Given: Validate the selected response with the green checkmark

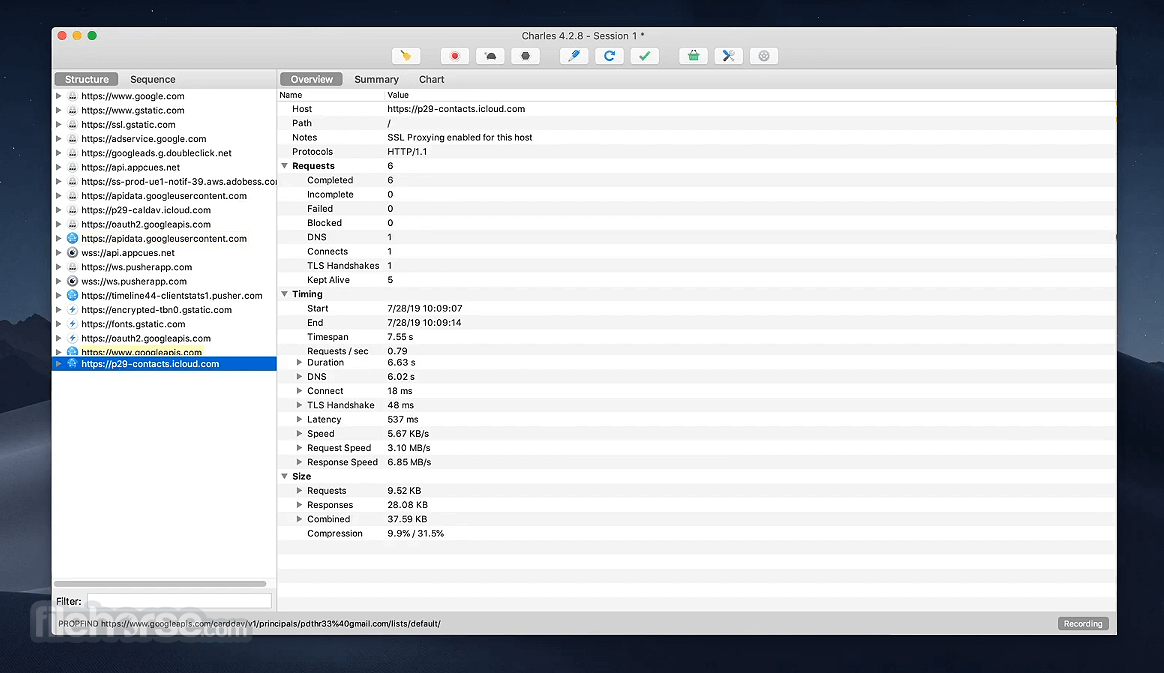Looking at the screenshot, I should (x=645, y=56).
